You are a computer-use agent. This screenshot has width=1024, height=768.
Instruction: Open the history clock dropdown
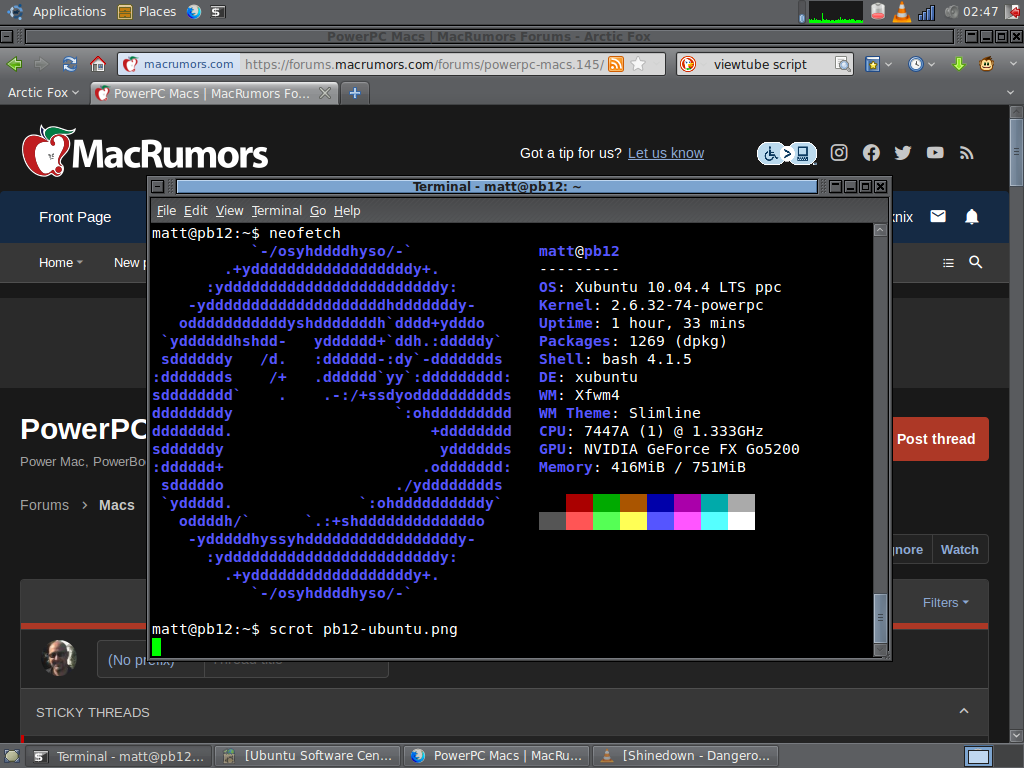922,64
